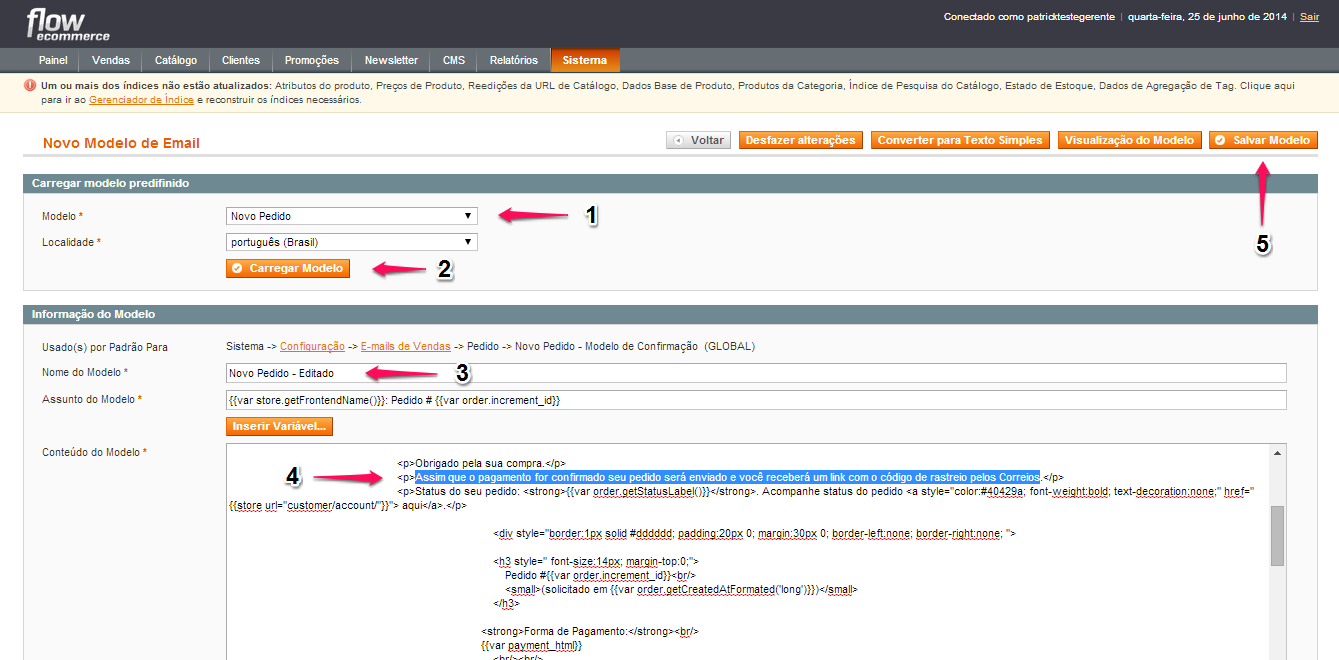Image resolution: width=1339 pixels, height=660 pixels.
Task: Expand the Modelo dropdown showing Novo Pedido
Action: coord(352,216)
